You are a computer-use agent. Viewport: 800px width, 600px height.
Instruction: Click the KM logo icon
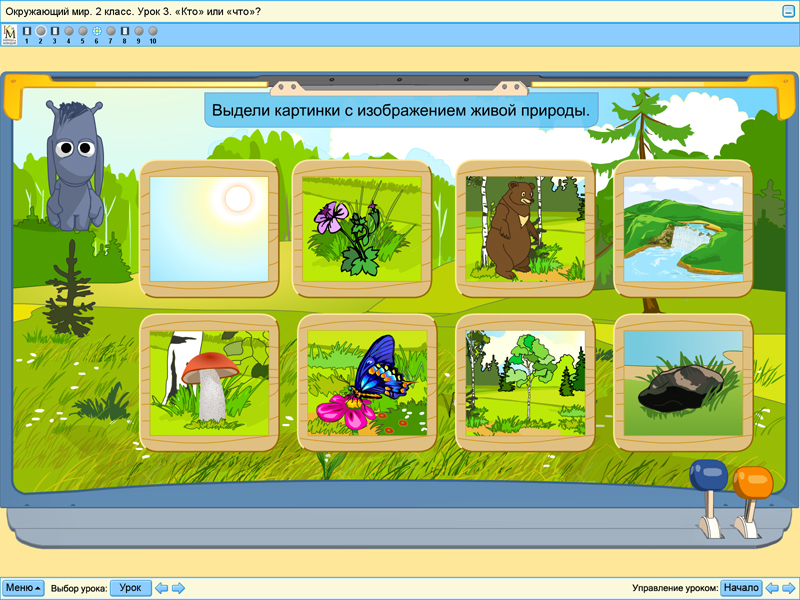(x=9, y=35)
